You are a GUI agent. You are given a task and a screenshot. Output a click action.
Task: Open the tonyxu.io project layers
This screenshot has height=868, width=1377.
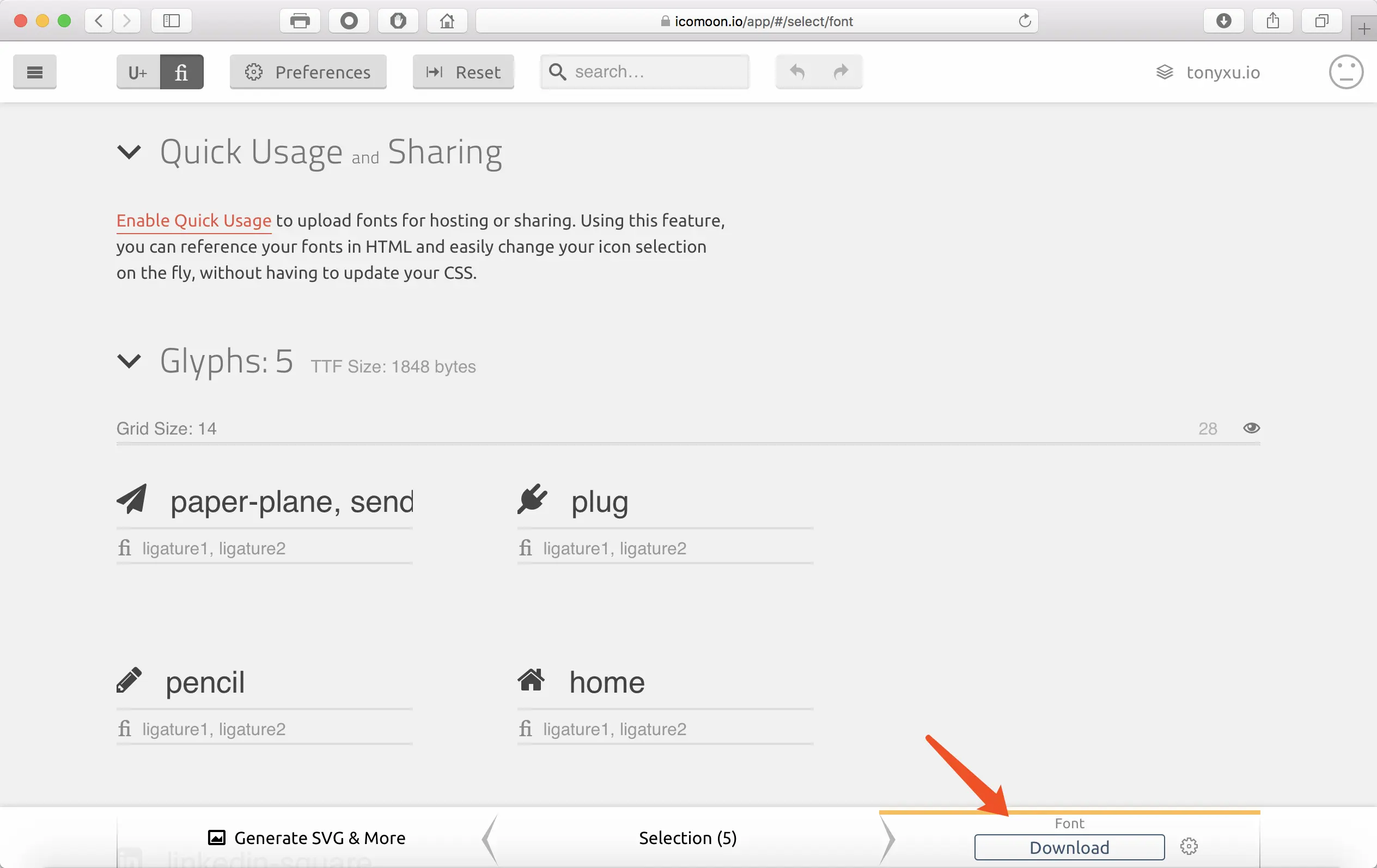tap(1208, 72)
